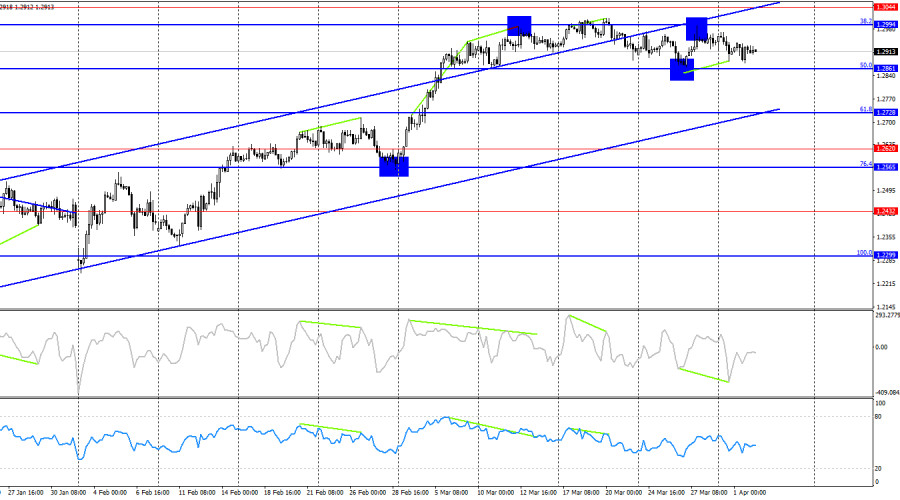Click the 5 Mar 08:00 date label

(451, 493)
